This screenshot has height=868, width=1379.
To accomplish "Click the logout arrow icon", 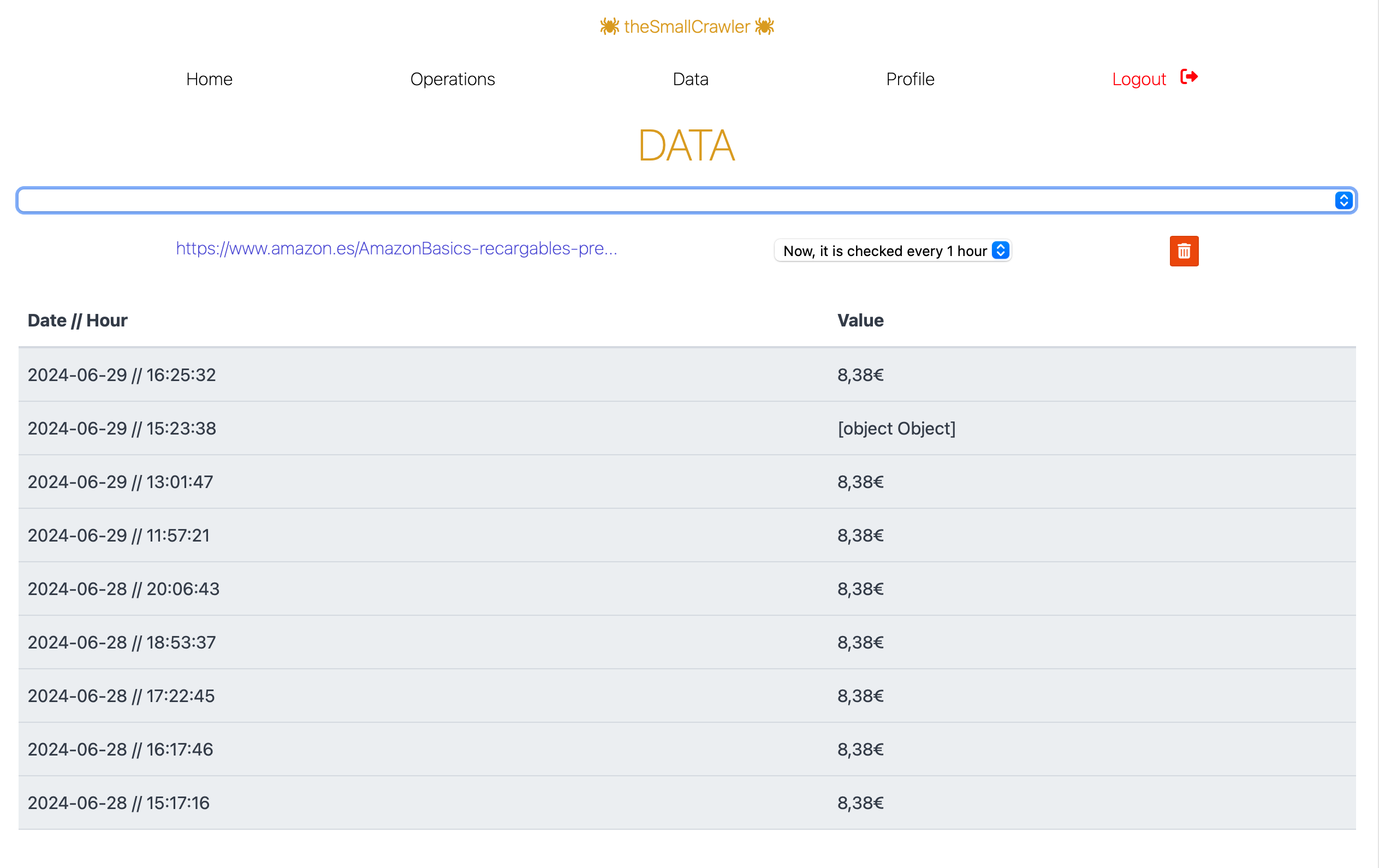I will 1189,77.
